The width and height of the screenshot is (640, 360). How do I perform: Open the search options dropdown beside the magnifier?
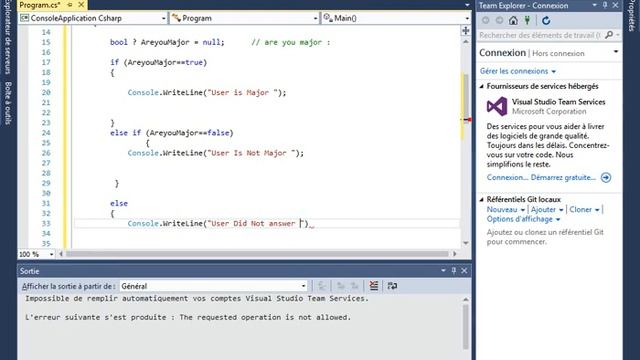coord(618,35)
